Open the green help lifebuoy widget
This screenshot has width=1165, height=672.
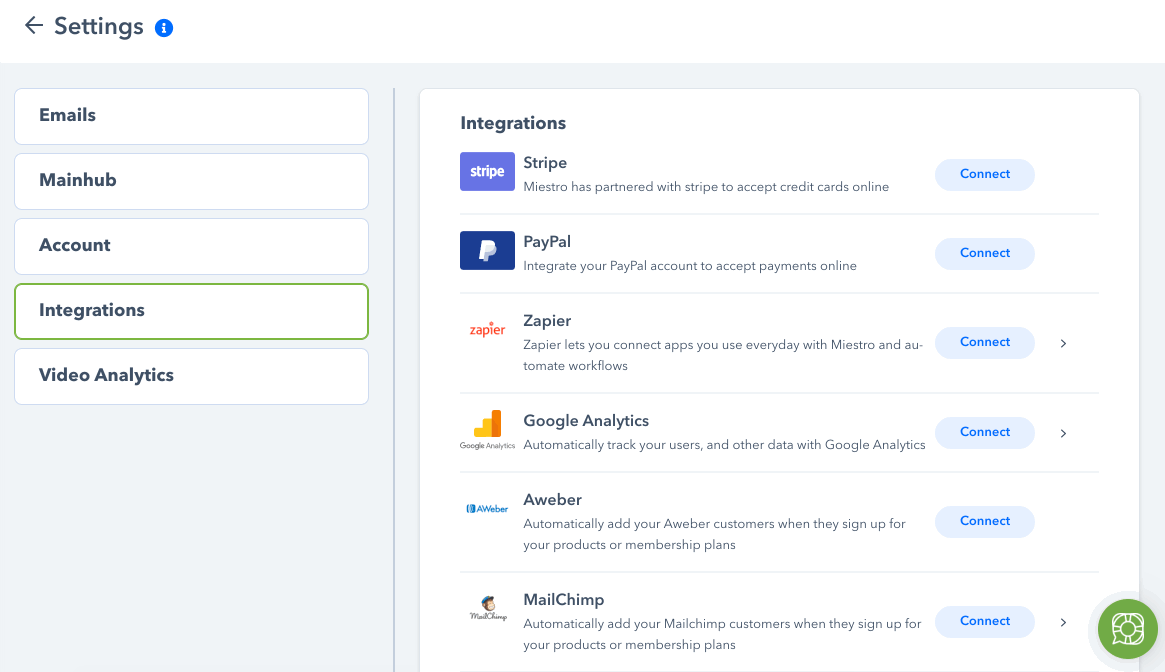point(1128,629)
